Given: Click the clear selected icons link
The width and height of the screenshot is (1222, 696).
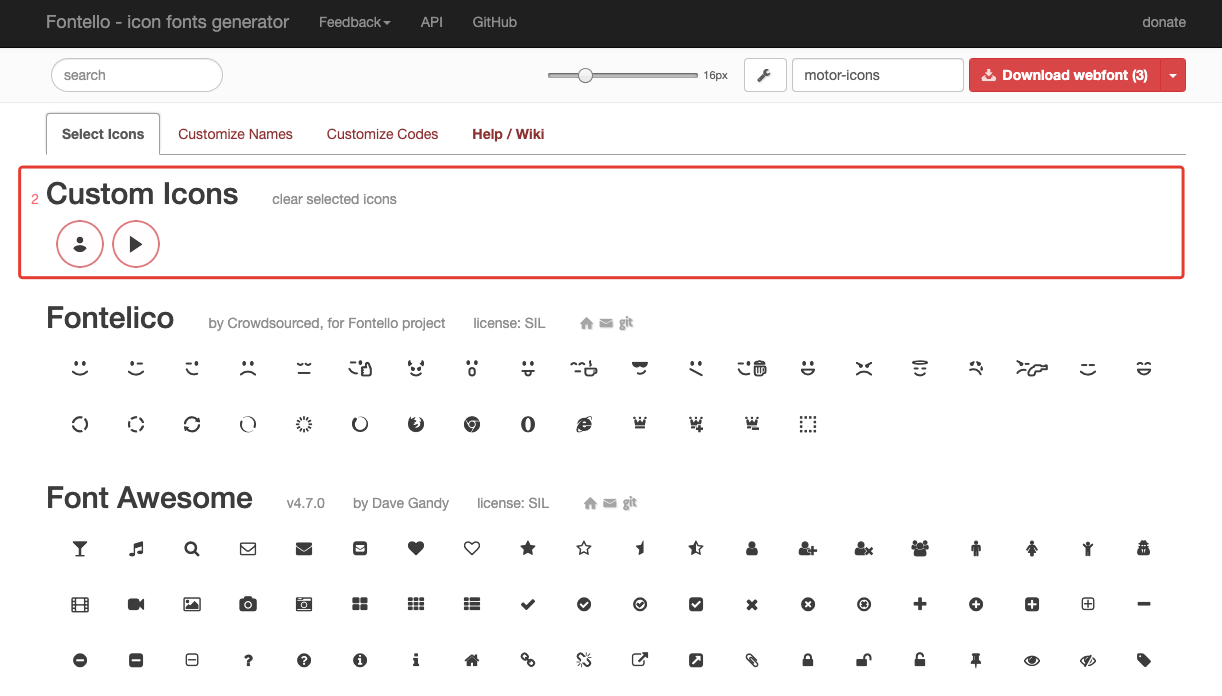Looking at the screenshot, I should pos(334,199).
